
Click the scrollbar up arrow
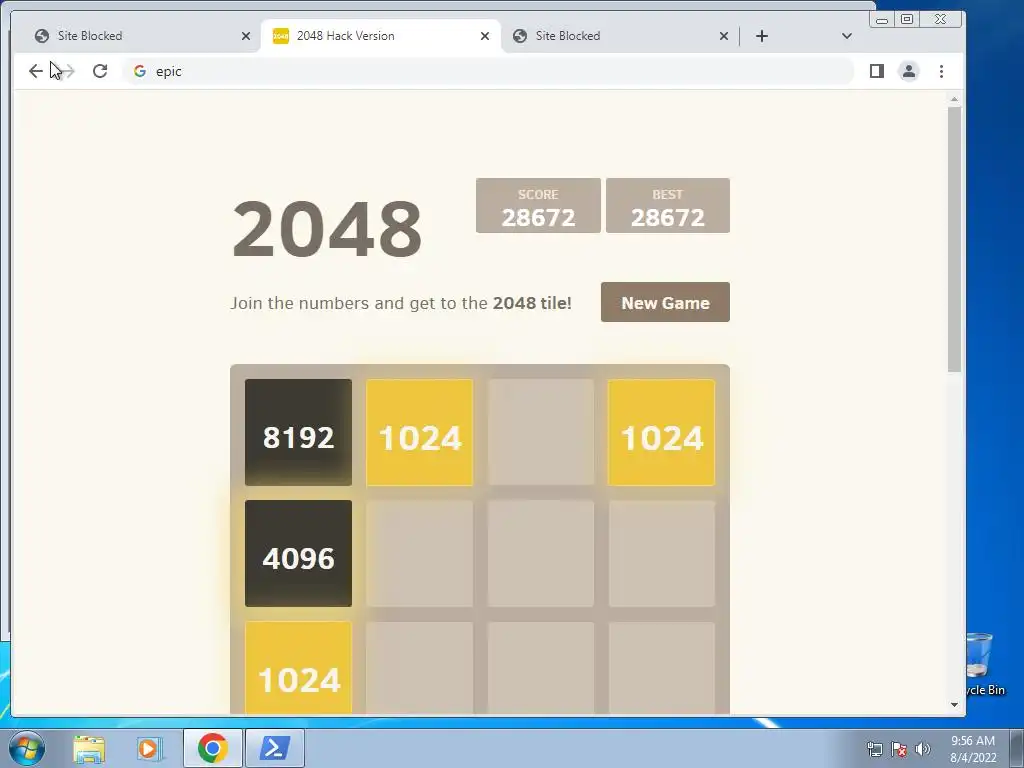[954, 99]
